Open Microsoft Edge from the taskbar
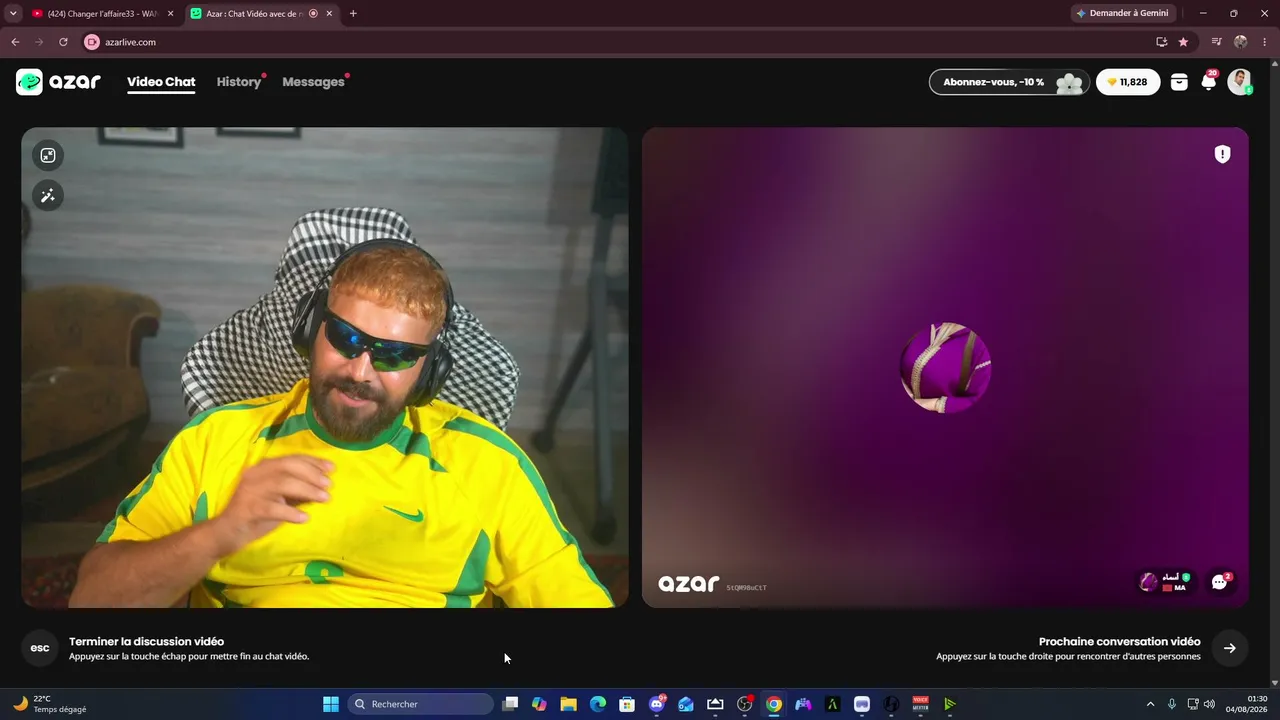Screen dimensions: 1280x720 (598, 704)
